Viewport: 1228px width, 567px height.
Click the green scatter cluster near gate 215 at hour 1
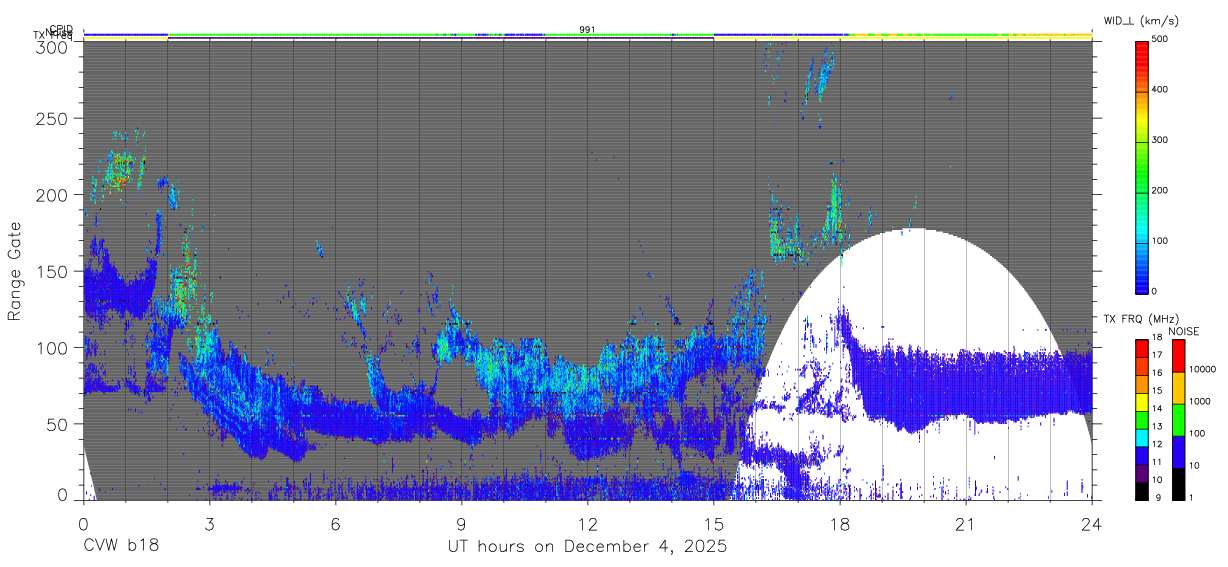click(118, 170)
